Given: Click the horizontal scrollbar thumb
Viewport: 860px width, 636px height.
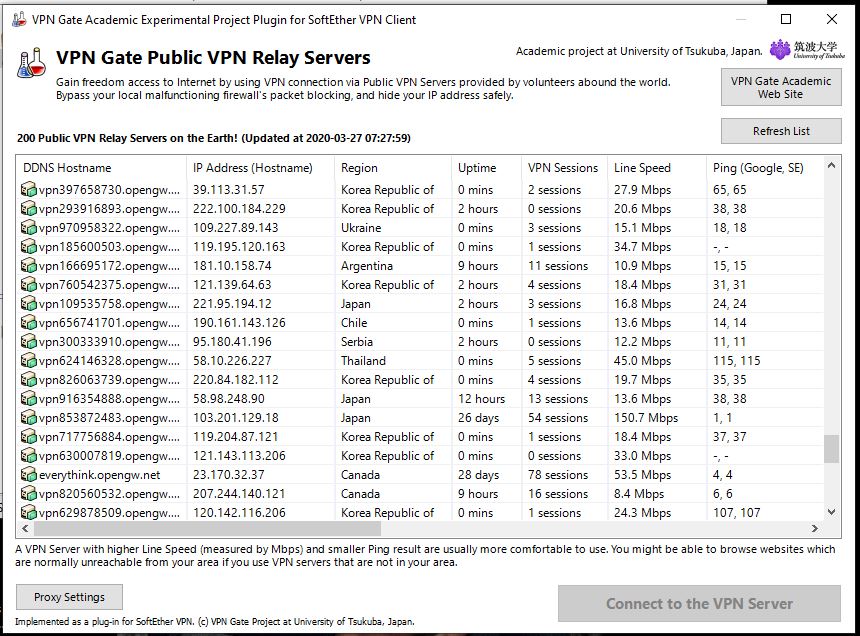Looking at the screenshot, I should click(x=207, y=529).
